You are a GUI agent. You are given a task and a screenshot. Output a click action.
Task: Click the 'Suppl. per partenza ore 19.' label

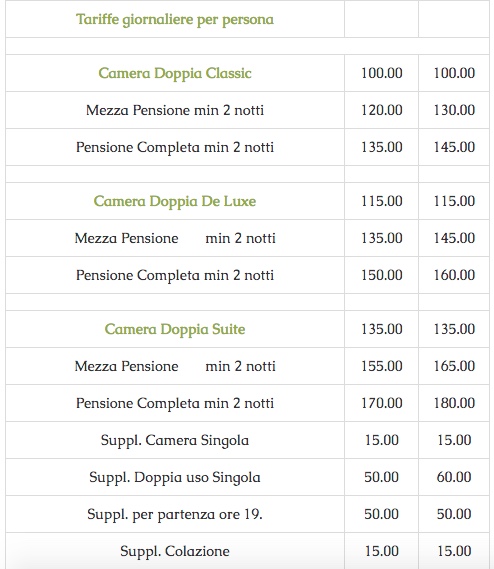[175, 515]
